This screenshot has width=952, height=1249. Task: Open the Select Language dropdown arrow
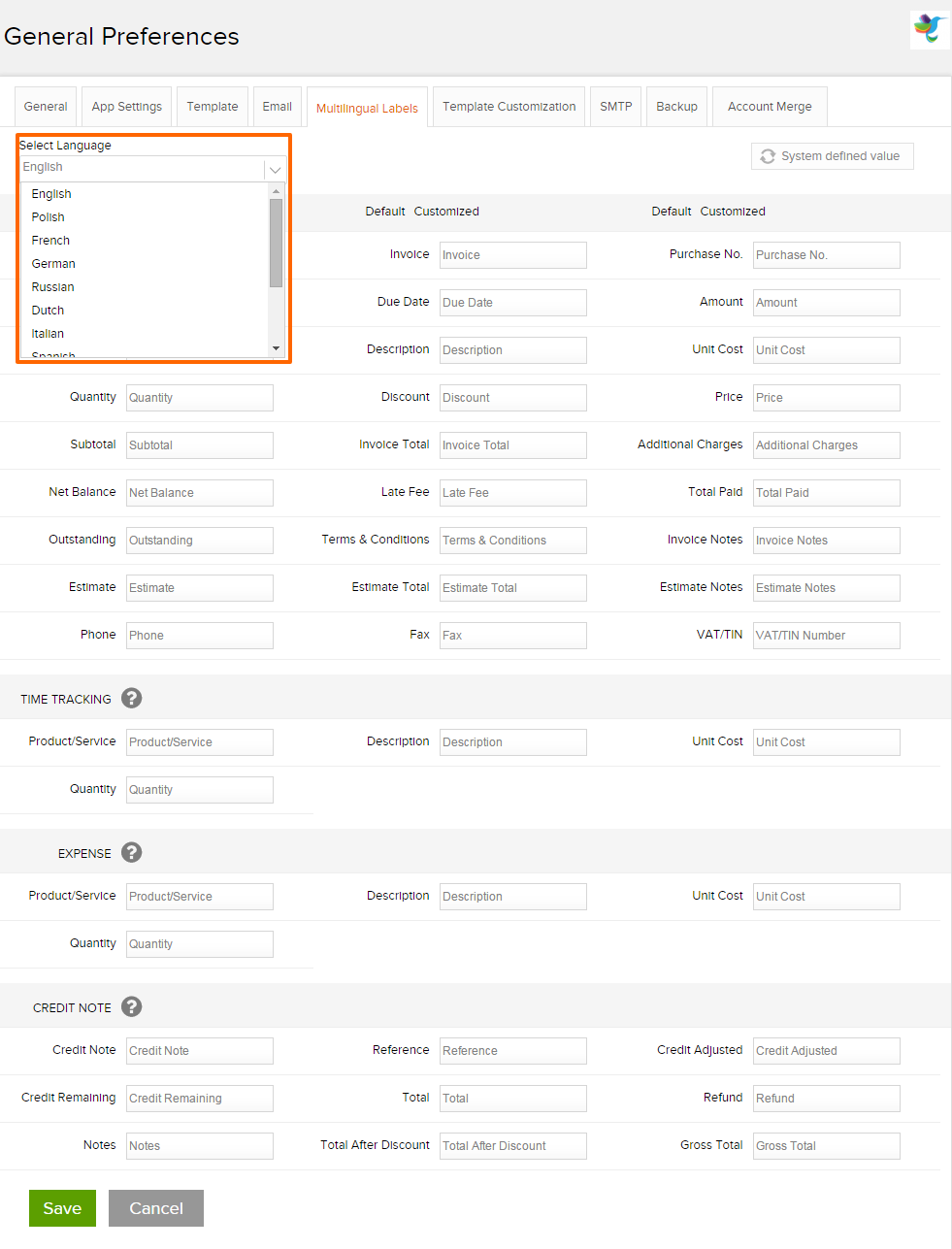pyautogui.click(x=276, y=169)
